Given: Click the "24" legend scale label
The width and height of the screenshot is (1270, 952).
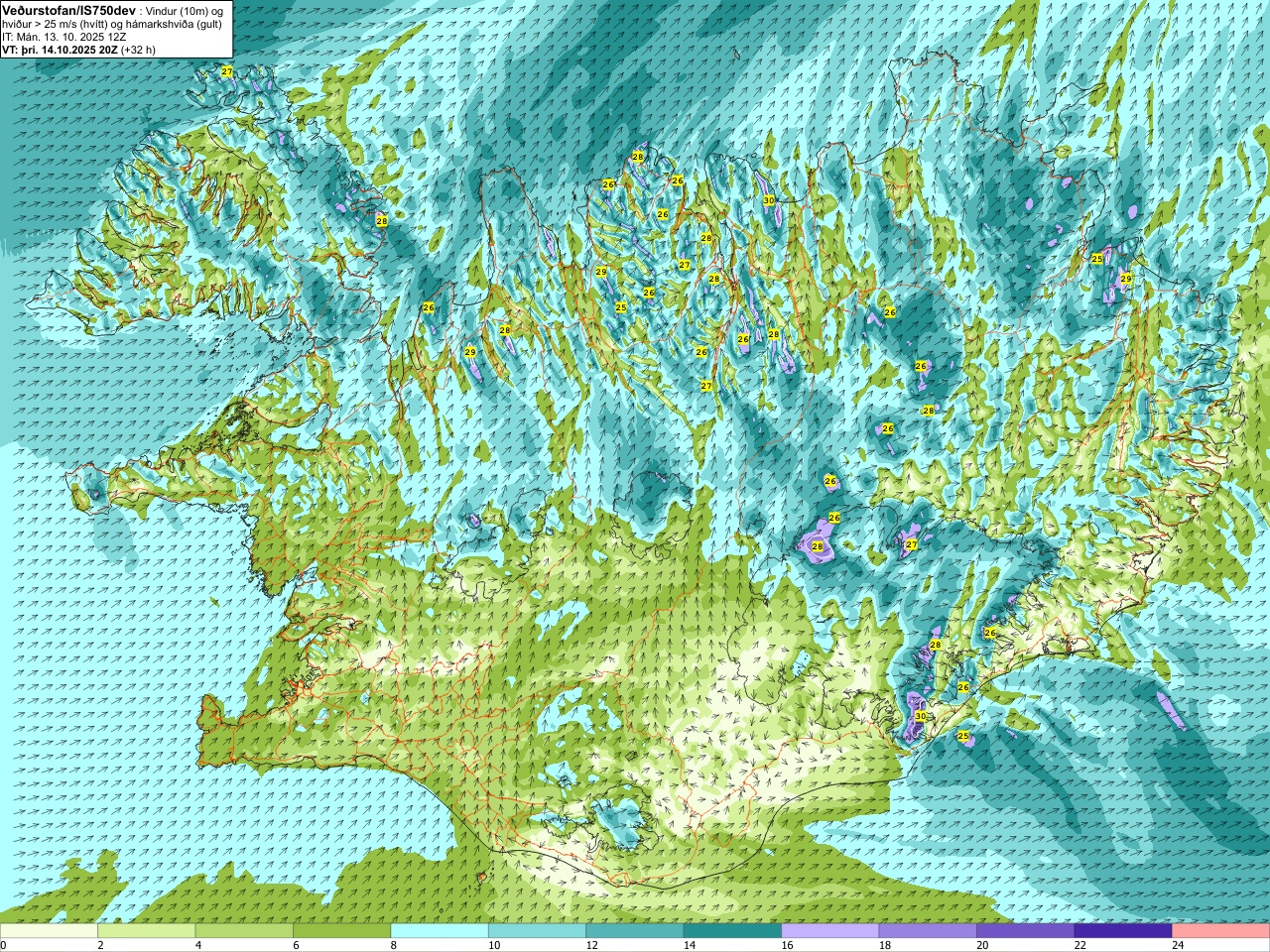Looking at the screenshot, I should point(1178,945).
